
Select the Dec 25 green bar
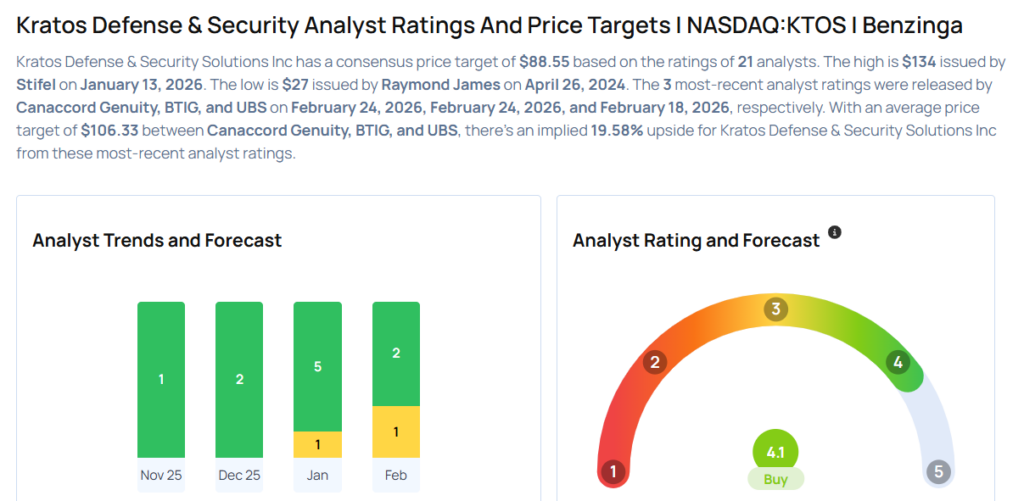click(x=240, y=379)
